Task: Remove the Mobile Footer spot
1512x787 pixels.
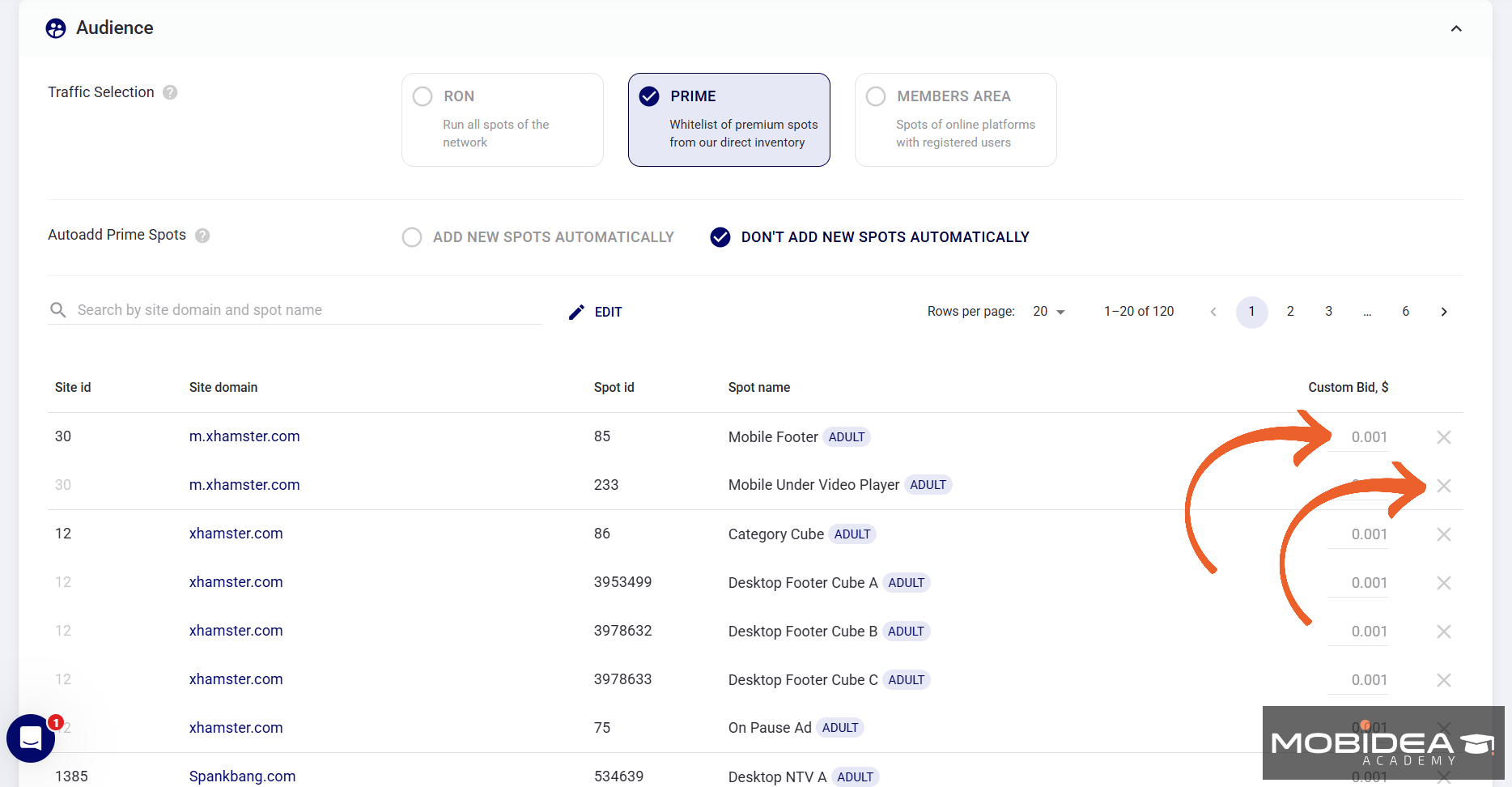Action: tap(1444, 437)
